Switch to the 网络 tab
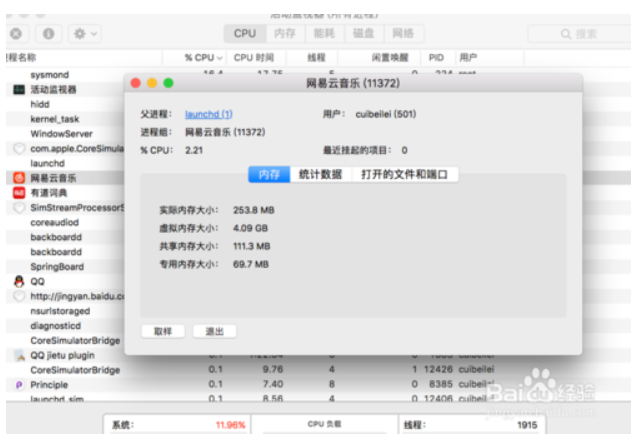This screenshot has width=634, height=445. coord(403,34)
